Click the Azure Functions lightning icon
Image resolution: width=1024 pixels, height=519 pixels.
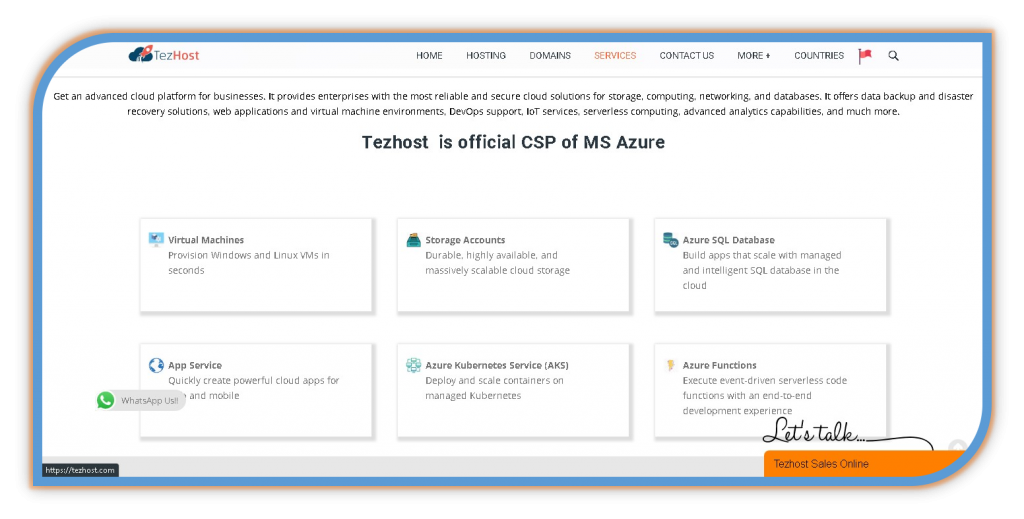671,365
